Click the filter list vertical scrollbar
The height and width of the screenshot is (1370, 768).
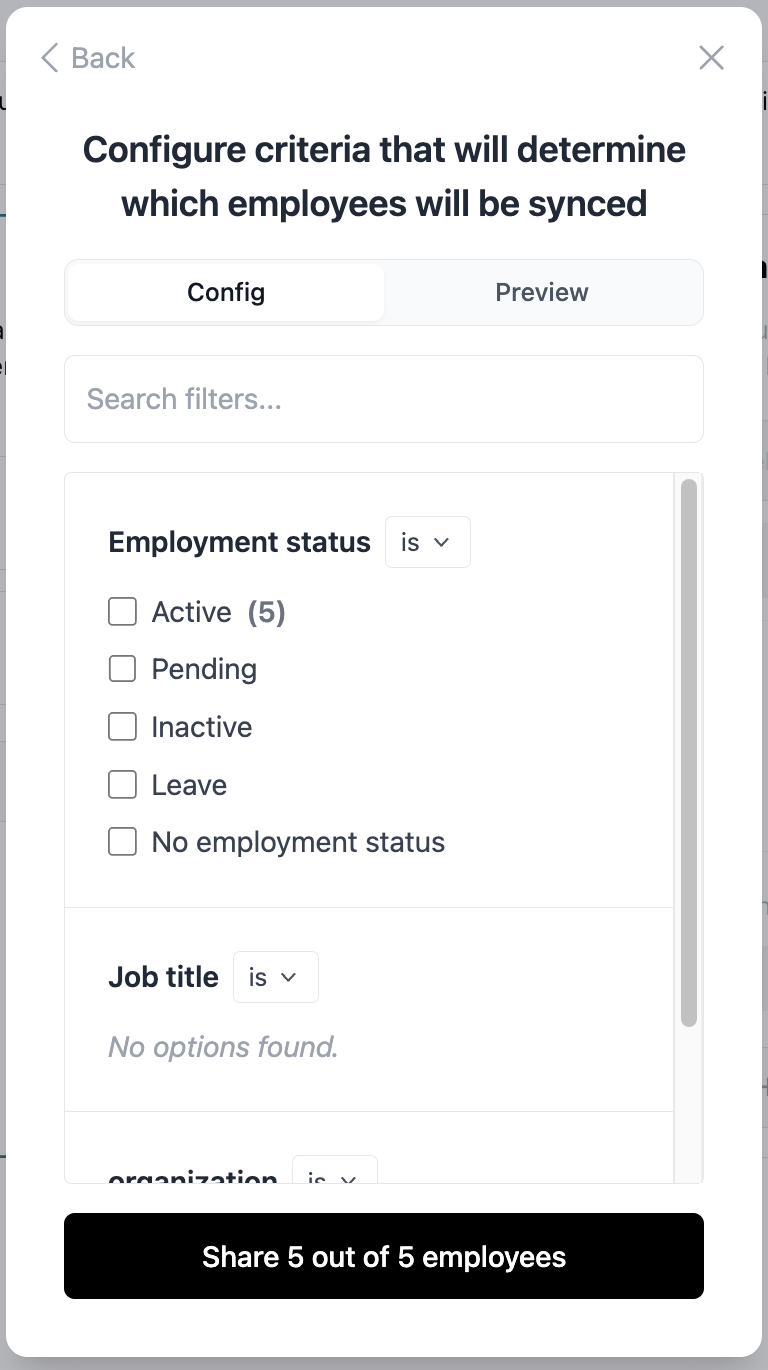pyautogui.click(x=688, y=752)
